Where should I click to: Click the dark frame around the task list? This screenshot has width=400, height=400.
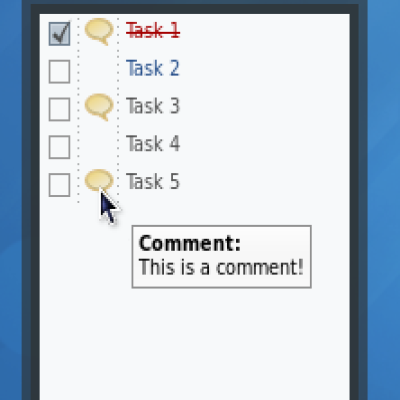pos(354,200)
